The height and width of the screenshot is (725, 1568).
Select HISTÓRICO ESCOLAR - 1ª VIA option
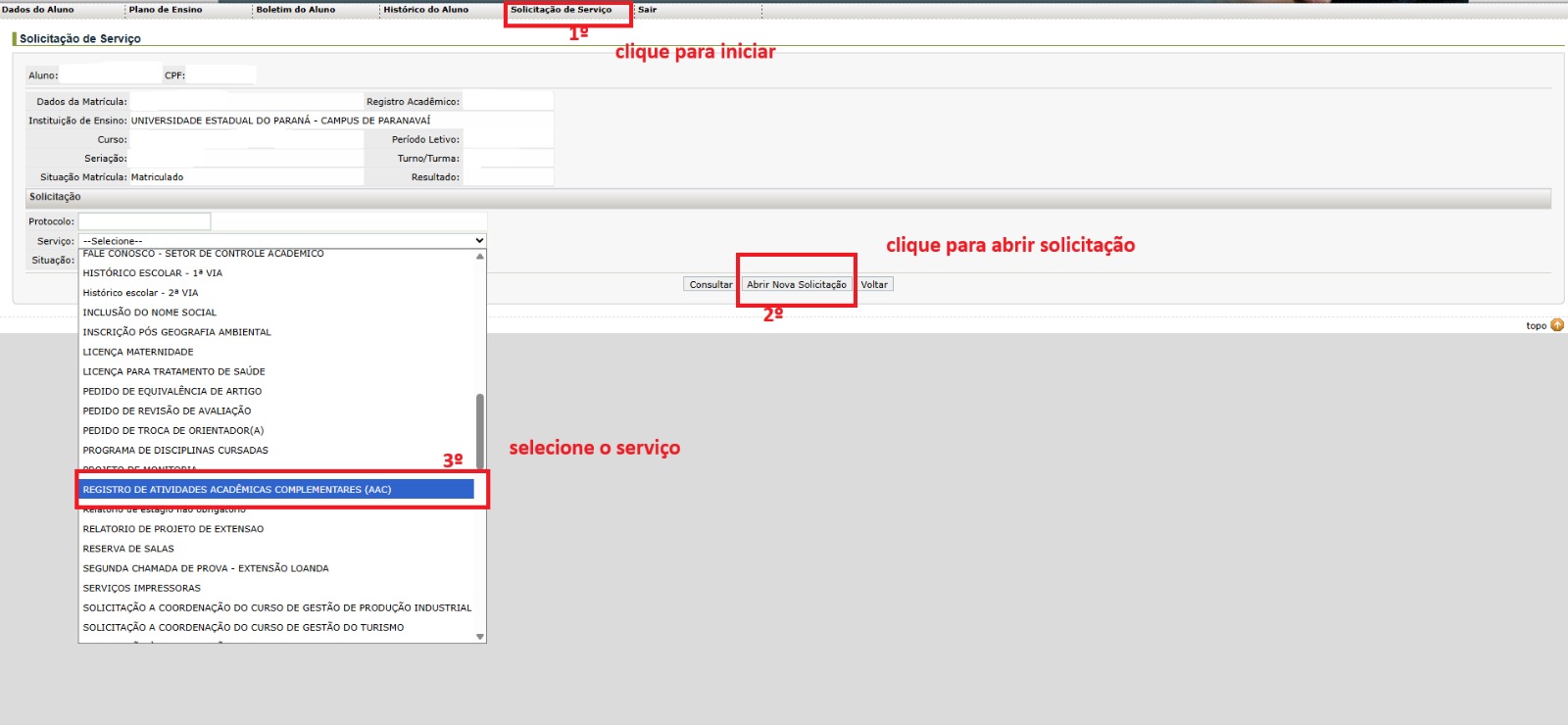tap(152, 273)
